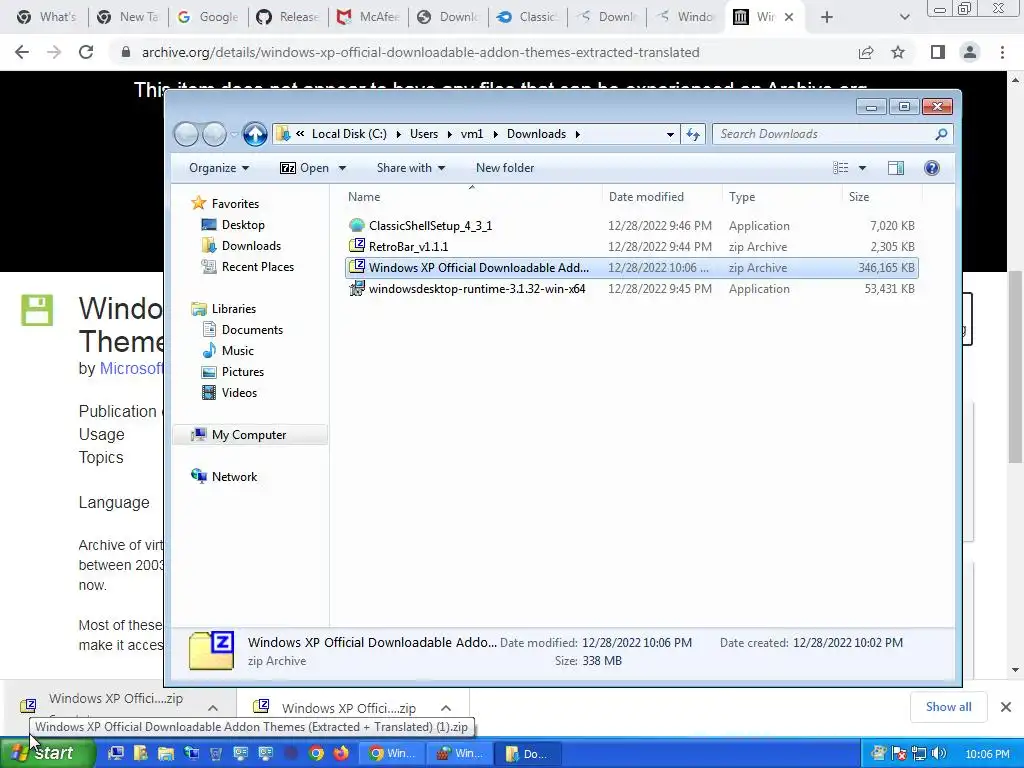Image resolution: width=1024 pixels, height=768 pixels.
Task: Click the ClassicShellSetup_4_3_1 file icon
Action: click(357, 225)
